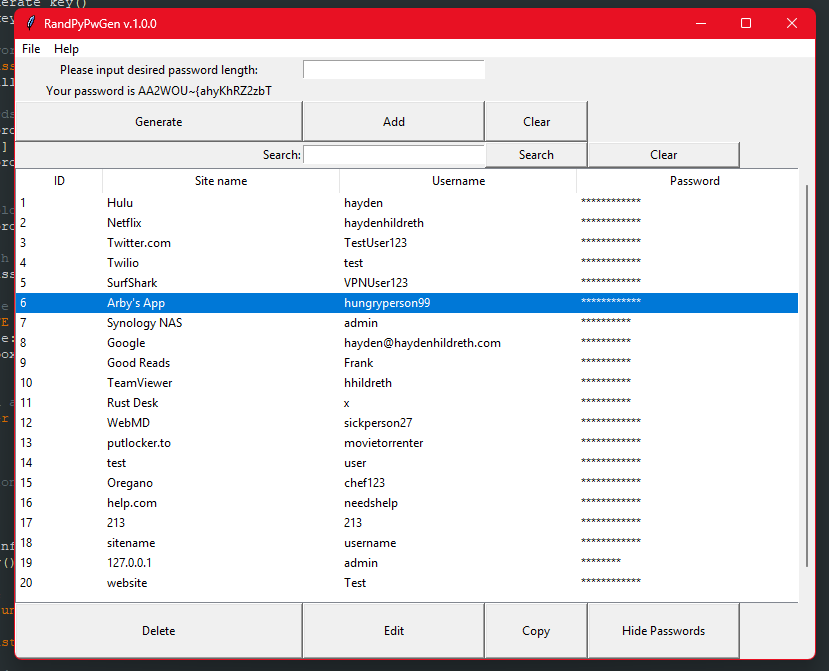Focus the desired password length field
Screen dimensions: 829x671
[x=394, y=69]
